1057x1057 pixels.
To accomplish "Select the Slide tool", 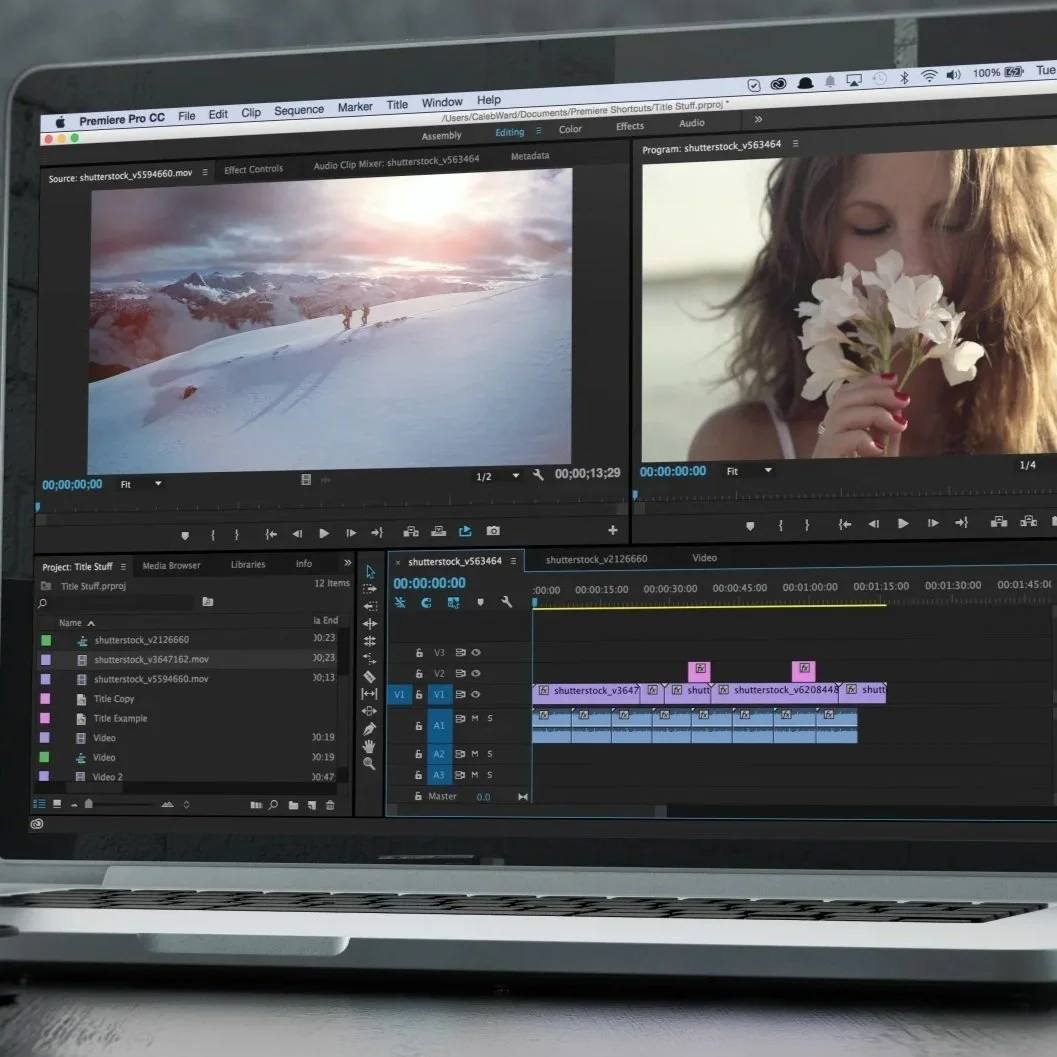I will click(x=369, y=711).
